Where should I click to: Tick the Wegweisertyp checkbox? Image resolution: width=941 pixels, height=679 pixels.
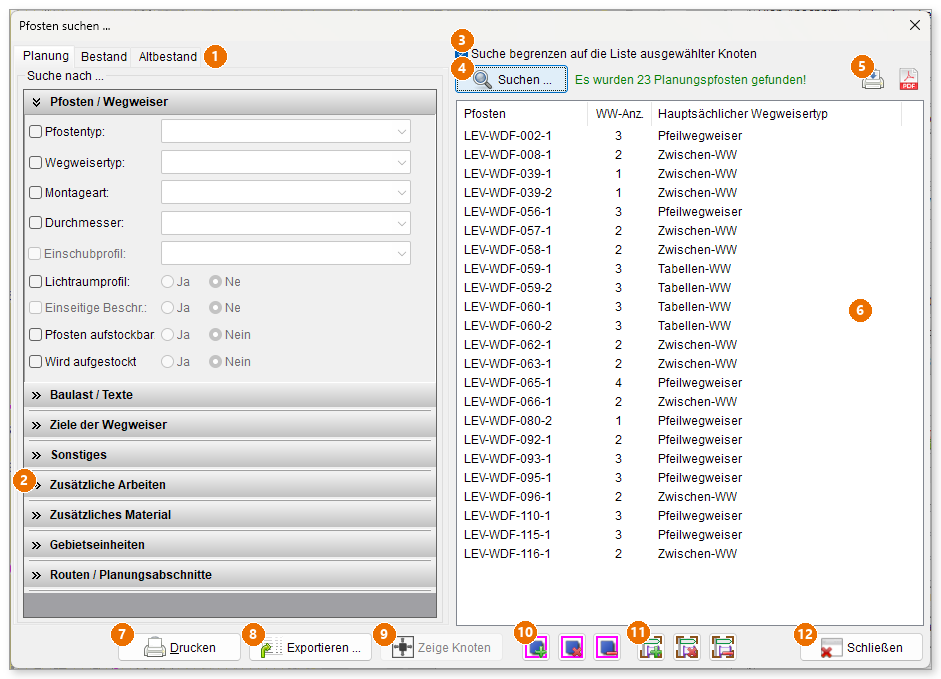(x=35, y=163)
